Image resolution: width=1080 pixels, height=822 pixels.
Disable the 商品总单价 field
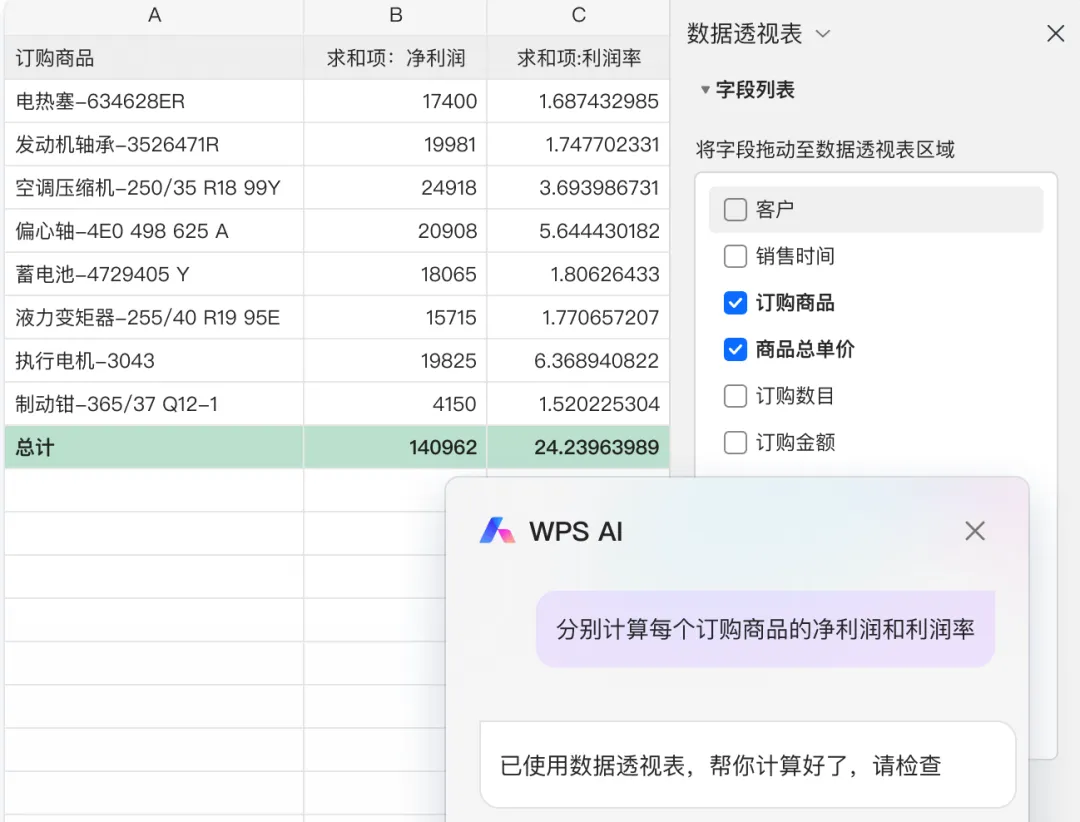coord(735,349)
